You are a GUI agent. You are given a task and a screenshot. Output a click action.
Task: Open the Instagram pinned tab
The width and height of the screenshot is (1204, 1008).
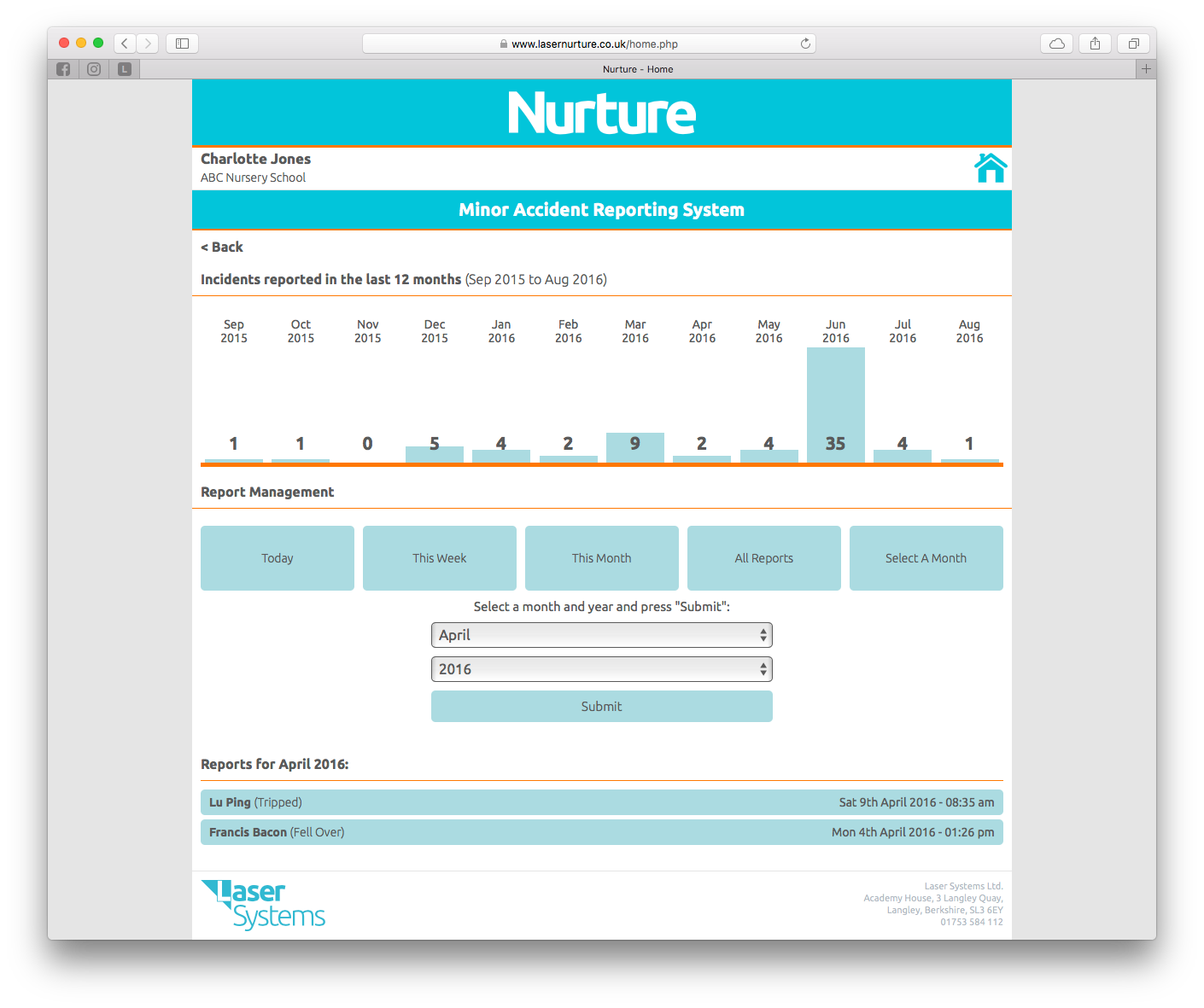(94, 69)
